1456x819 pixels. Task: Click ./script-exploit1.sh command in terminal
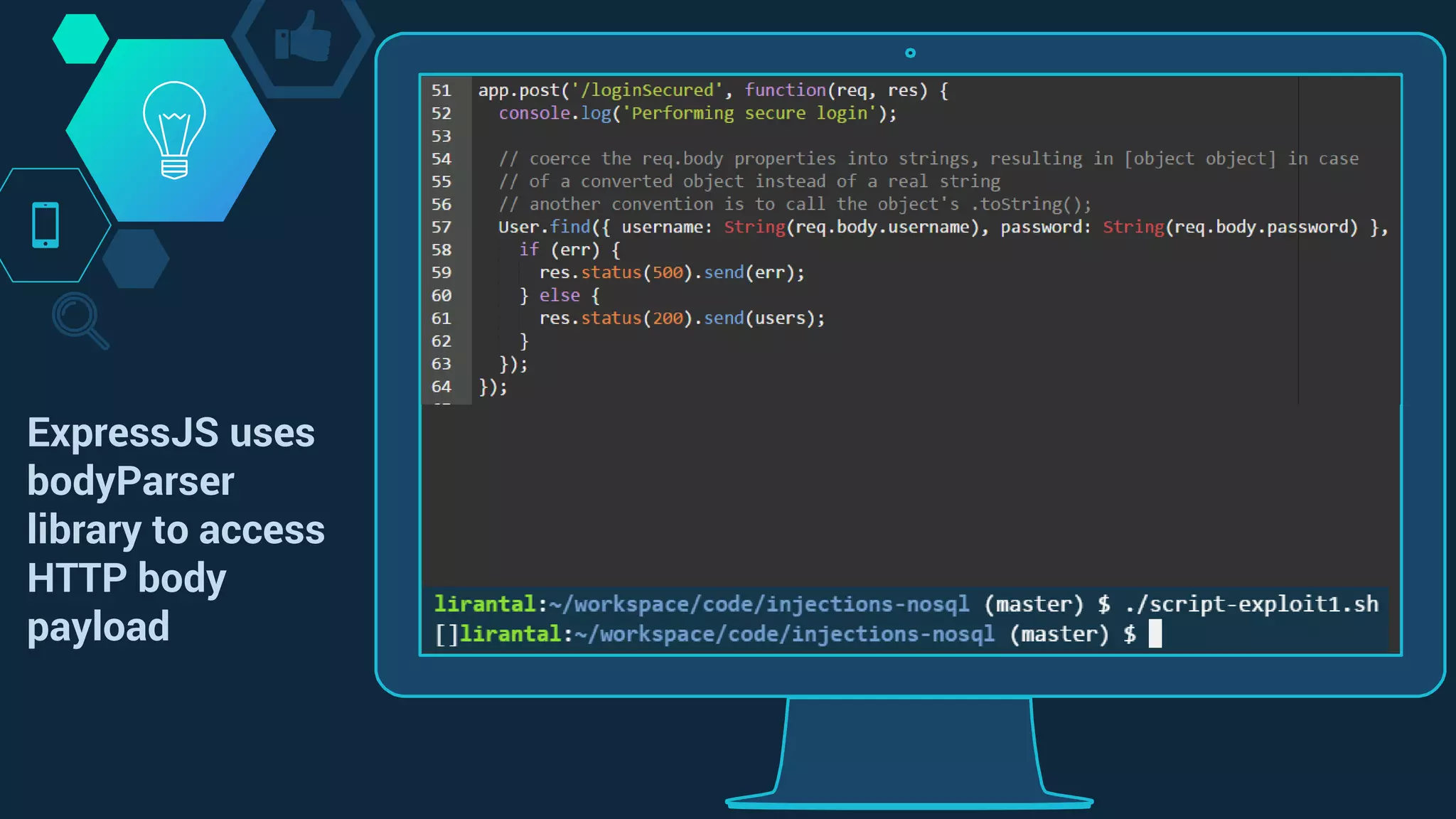coord(1252,604)
